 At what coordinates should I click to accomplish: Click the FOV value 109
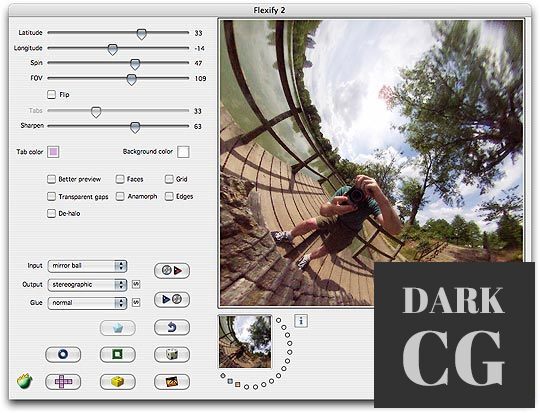click(200, 79)
